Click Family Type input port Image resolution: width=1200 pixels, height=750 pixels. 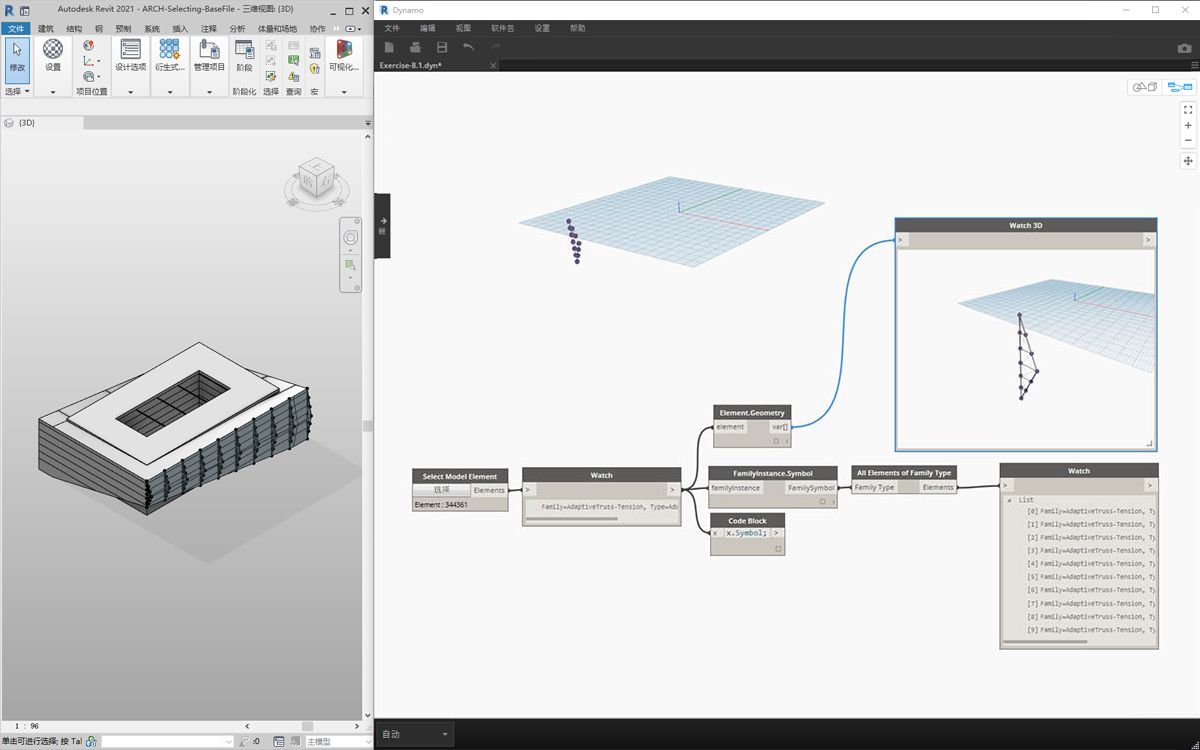(874, 487)
